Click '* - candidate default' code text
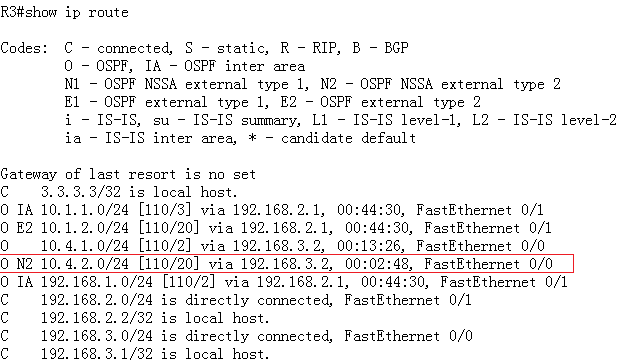 click(332, 138)
